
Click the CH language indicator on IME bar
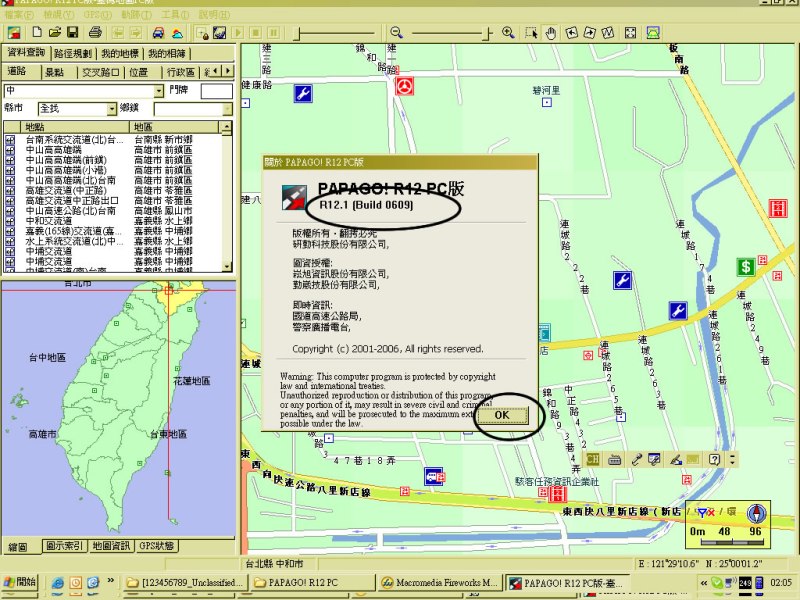tap(593, 459)
